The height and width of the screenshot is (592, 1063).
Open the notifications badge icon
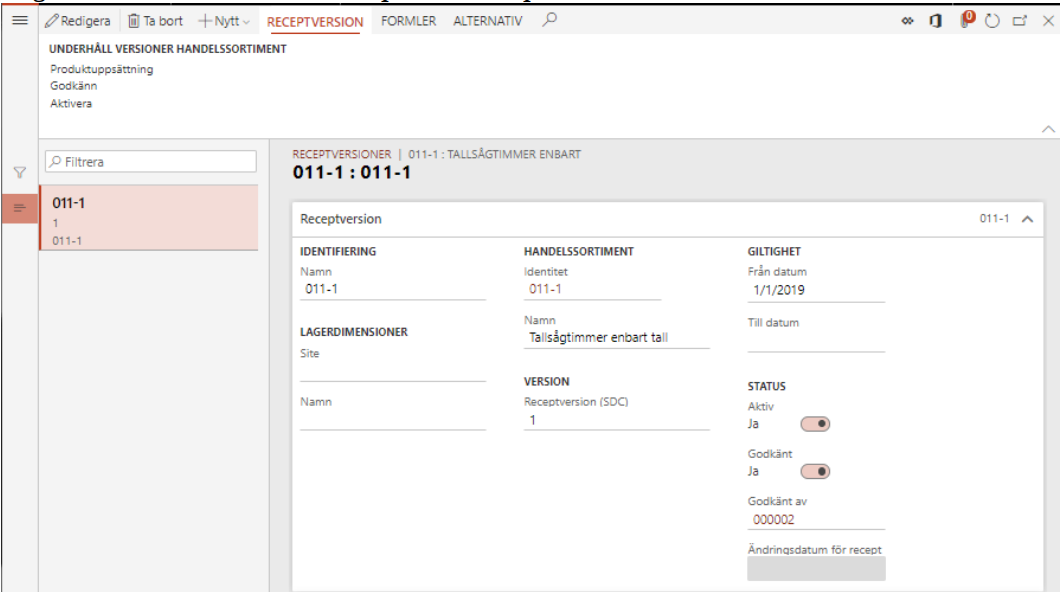click(x=967, y=20)
